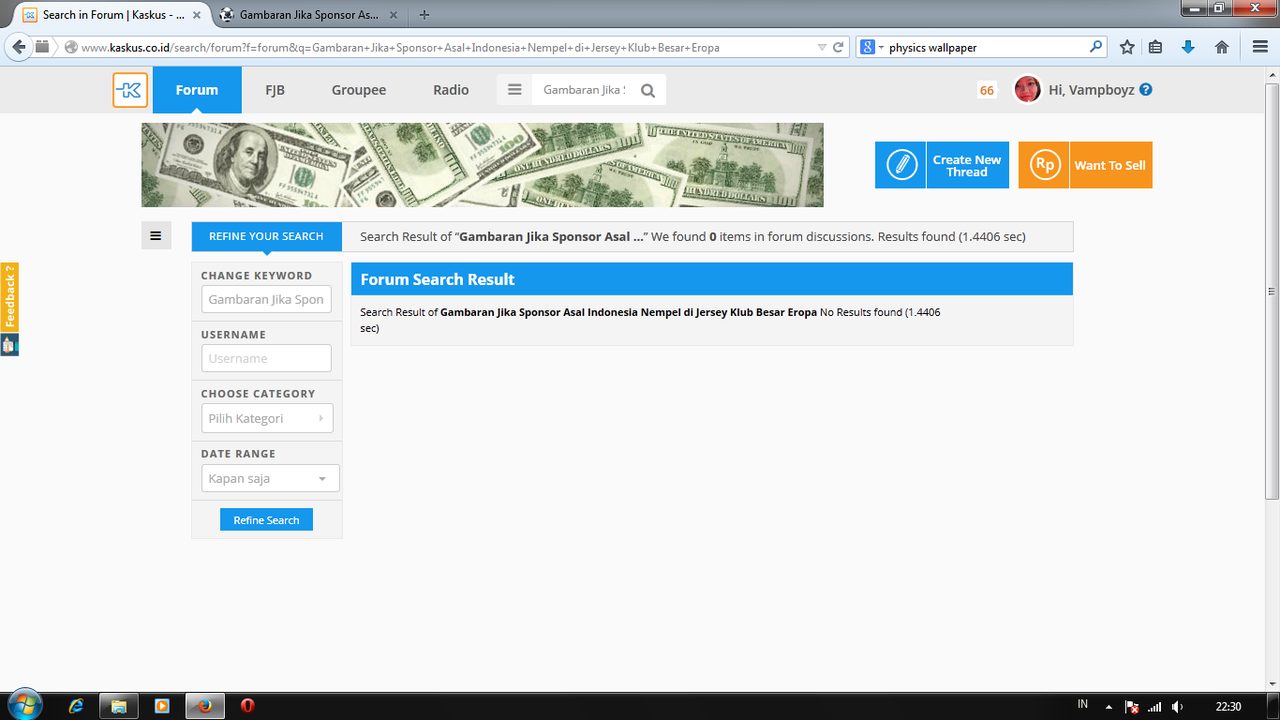Click the header search box with Gambaran Jika
1280x720 pixels.
(x=584, y=90)
